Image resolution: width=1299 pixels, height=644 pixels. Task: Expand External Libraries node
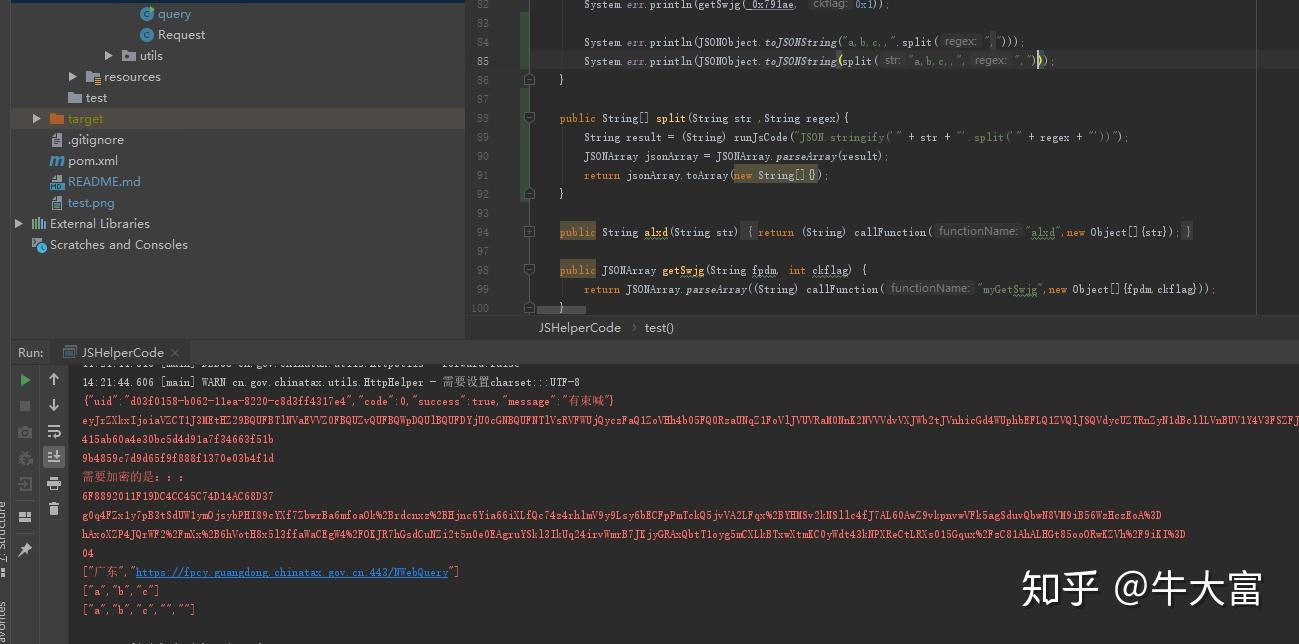pos(19,224)
